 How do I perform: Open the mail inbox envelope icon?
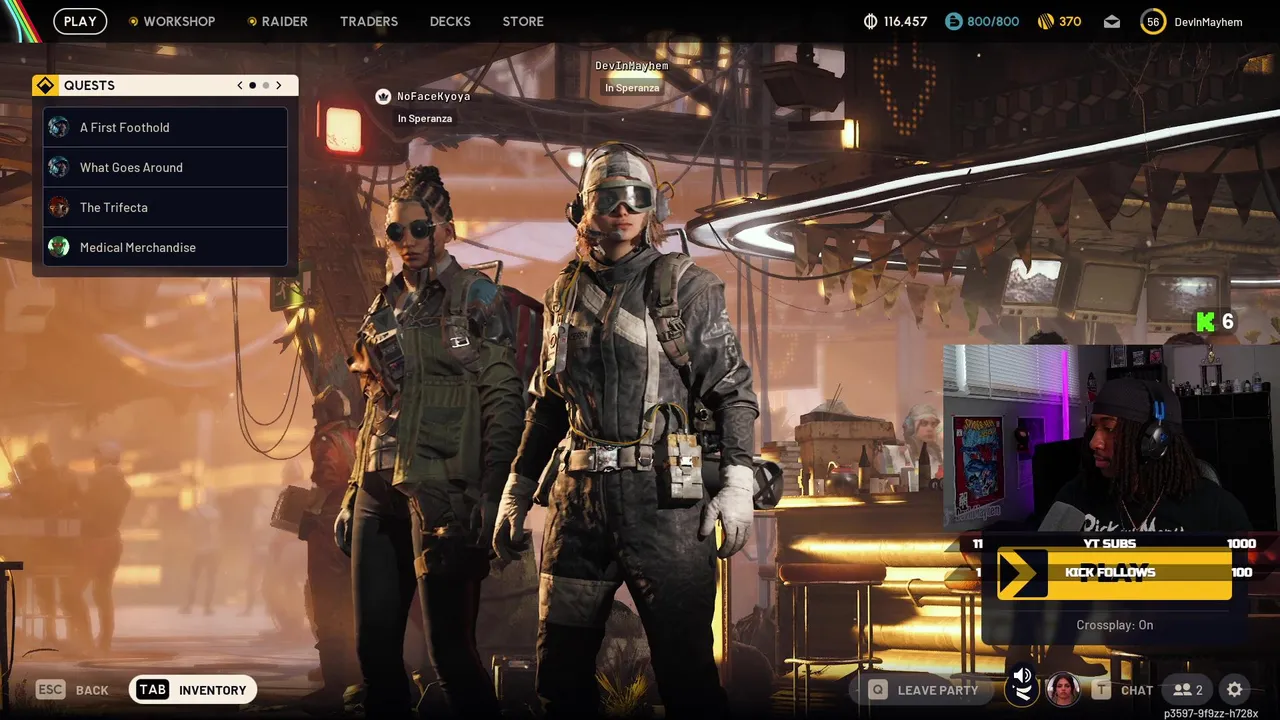click(1112, 21)
